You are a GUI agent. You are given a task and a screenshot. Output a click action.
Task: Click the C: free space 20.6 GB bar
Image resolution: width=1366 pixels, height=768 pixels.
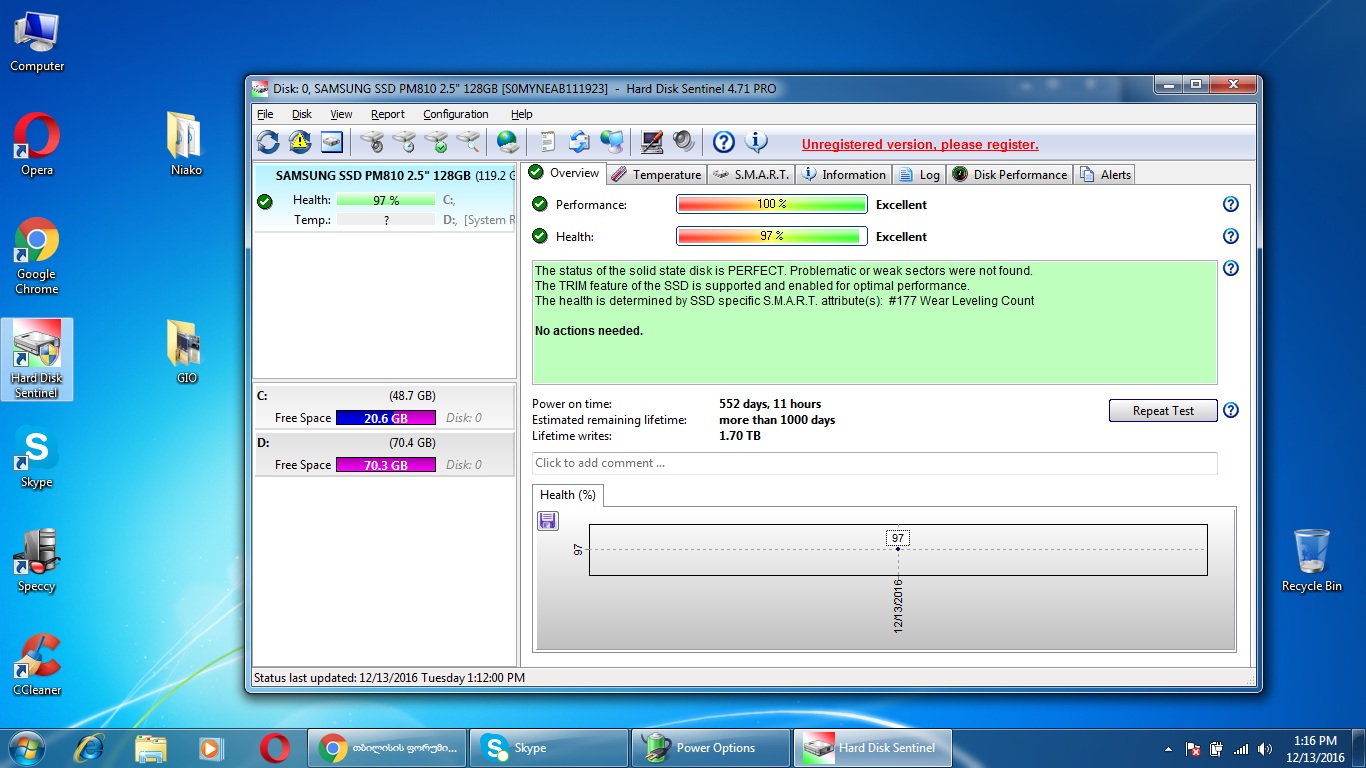click(385, 418)
